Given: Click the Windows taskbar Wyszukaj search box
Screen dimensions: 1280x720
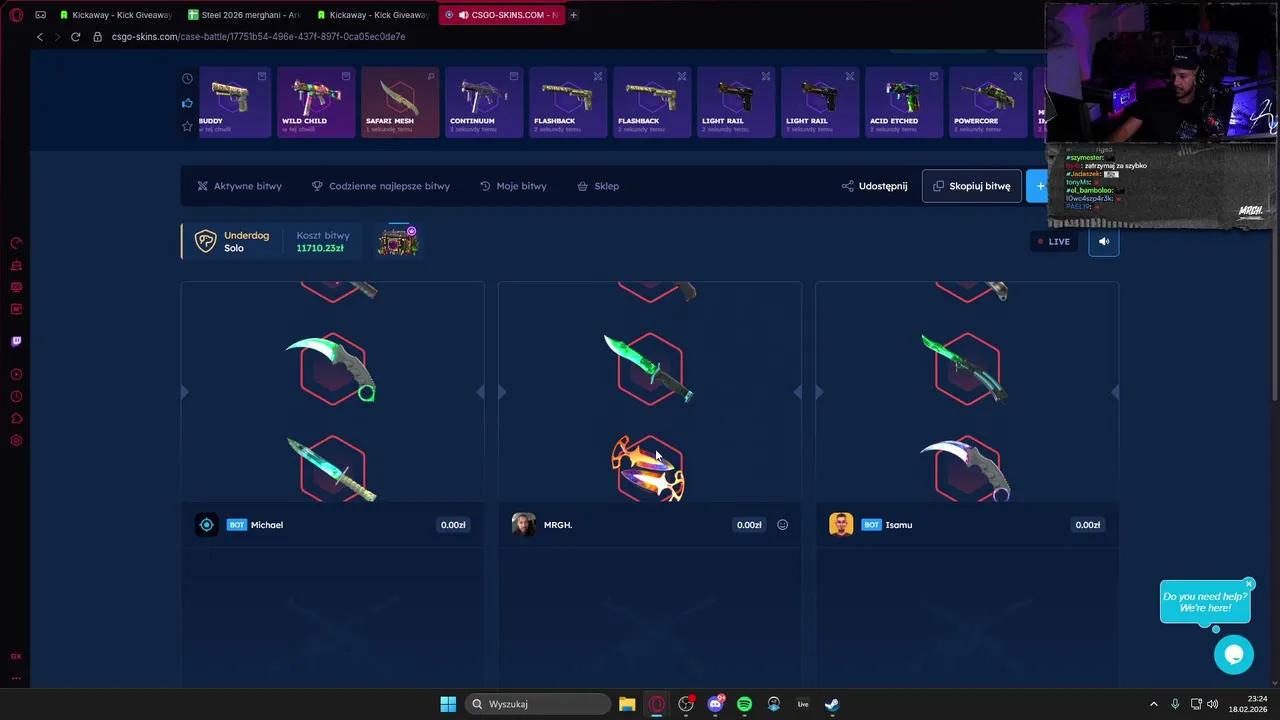Looking at the screenshot, I should click(540, 704).
